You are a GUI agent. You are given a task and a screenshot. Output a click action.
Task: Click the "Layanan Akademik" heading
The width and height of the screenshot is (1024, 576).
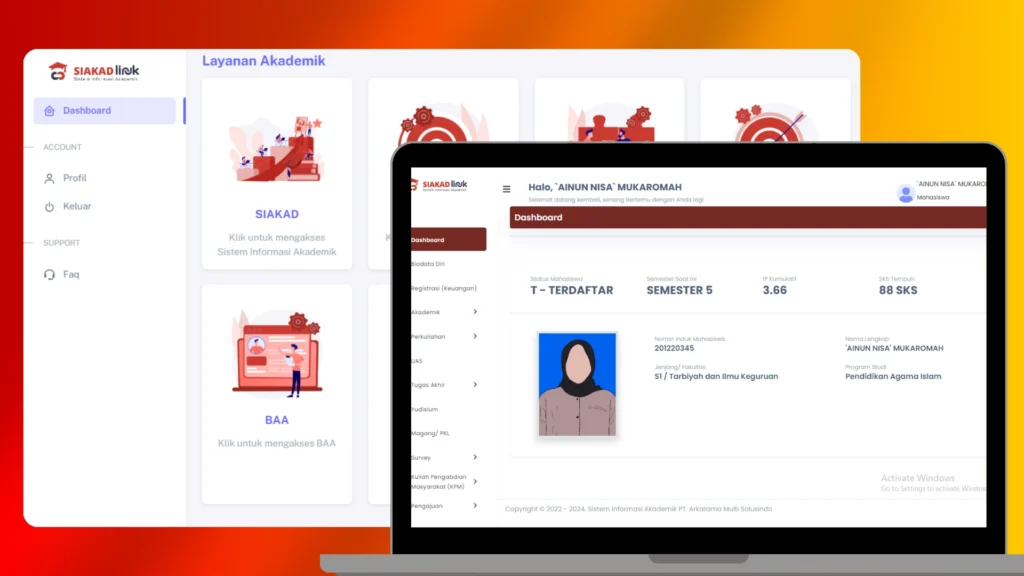264,61
